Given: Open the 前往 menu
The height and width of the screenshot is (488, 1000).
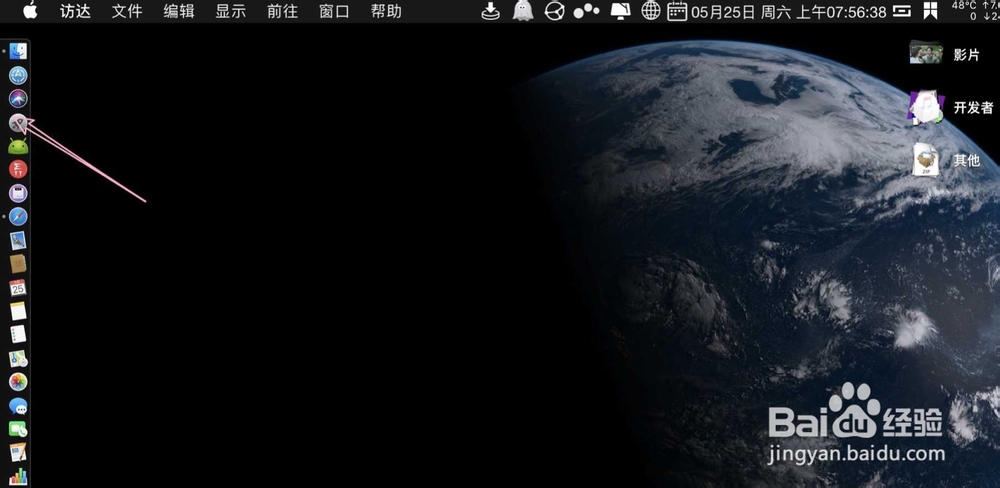Looking at the screenshot, I should (282, 11).
